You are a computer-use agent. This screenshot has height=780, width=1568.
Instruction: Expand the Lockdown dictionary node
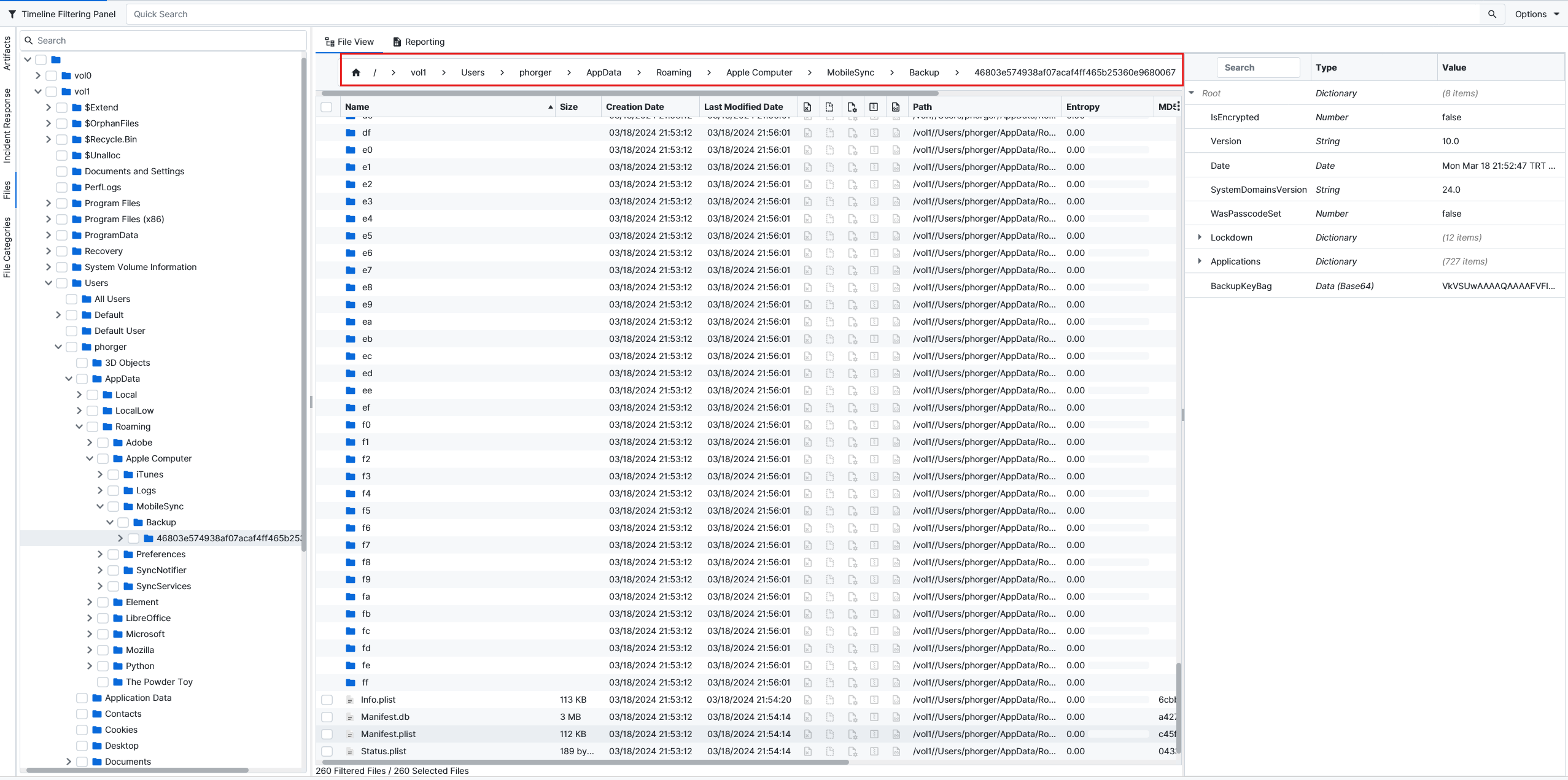pos(1200,237)
